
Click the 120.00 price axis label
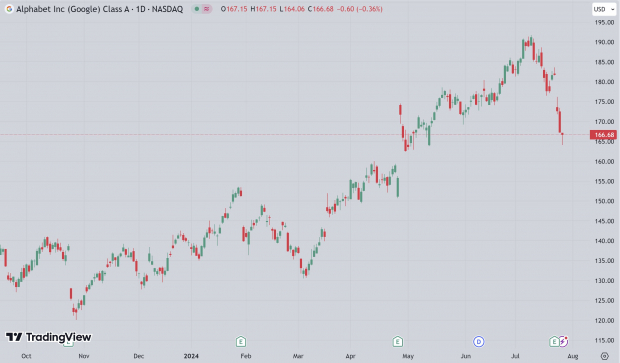(605, 320)
